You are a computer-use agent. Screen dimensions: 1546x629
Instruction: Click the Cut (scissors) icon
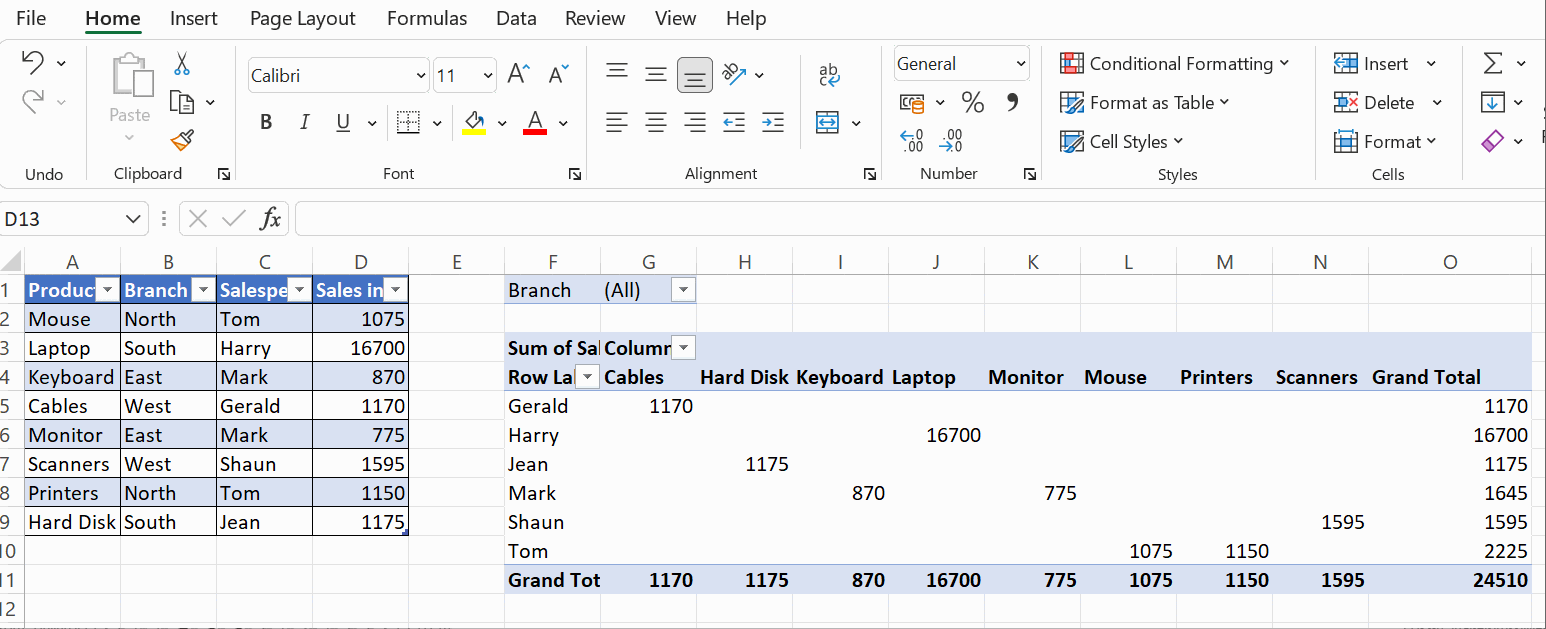[183, 63]
